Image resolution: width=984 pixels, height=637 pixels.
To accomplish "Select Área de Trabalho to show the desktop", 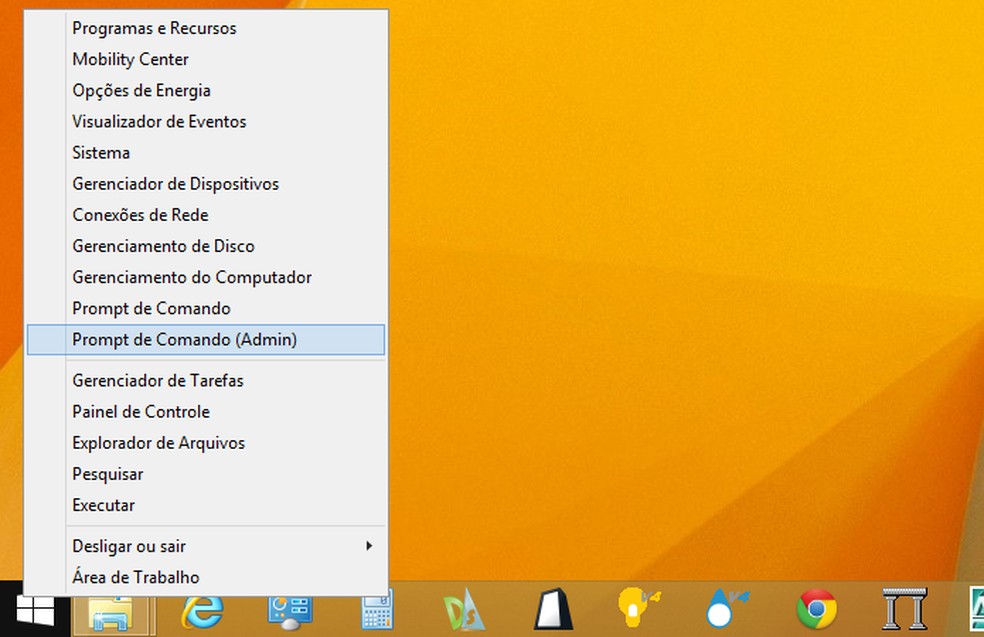I will pyautogui.click(x=135, y=577).
